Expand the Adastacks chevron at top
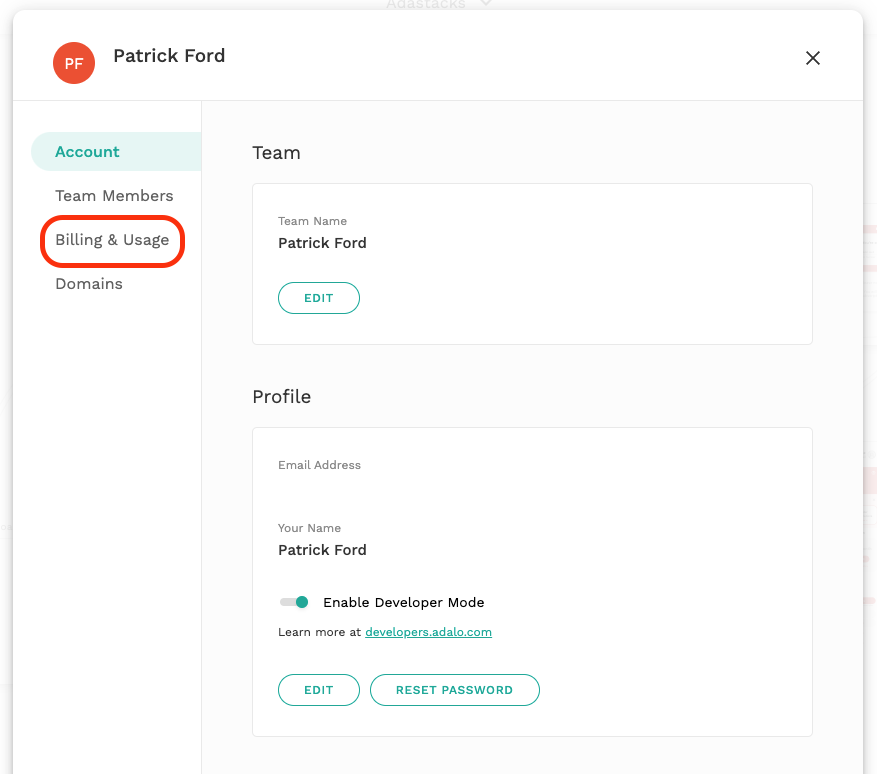 pos(487,5)
